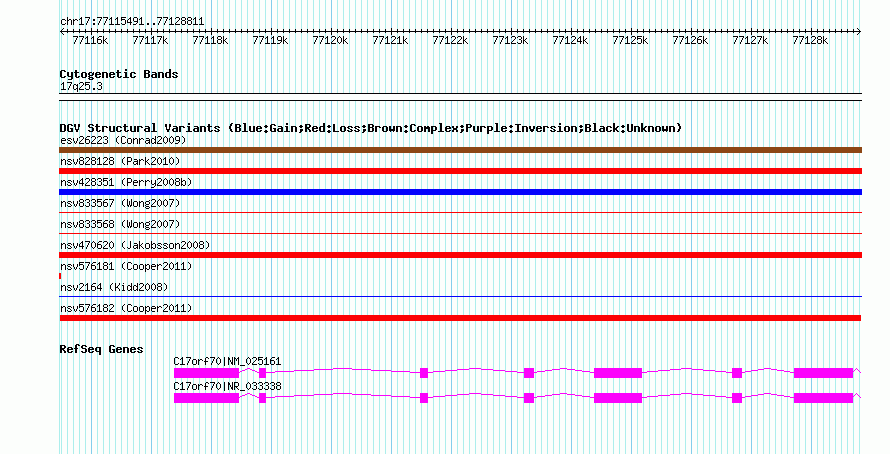Click the 77118k ruler label
Image resolution: width=890 pixels, height=454 pixels.
click(210, 40)
